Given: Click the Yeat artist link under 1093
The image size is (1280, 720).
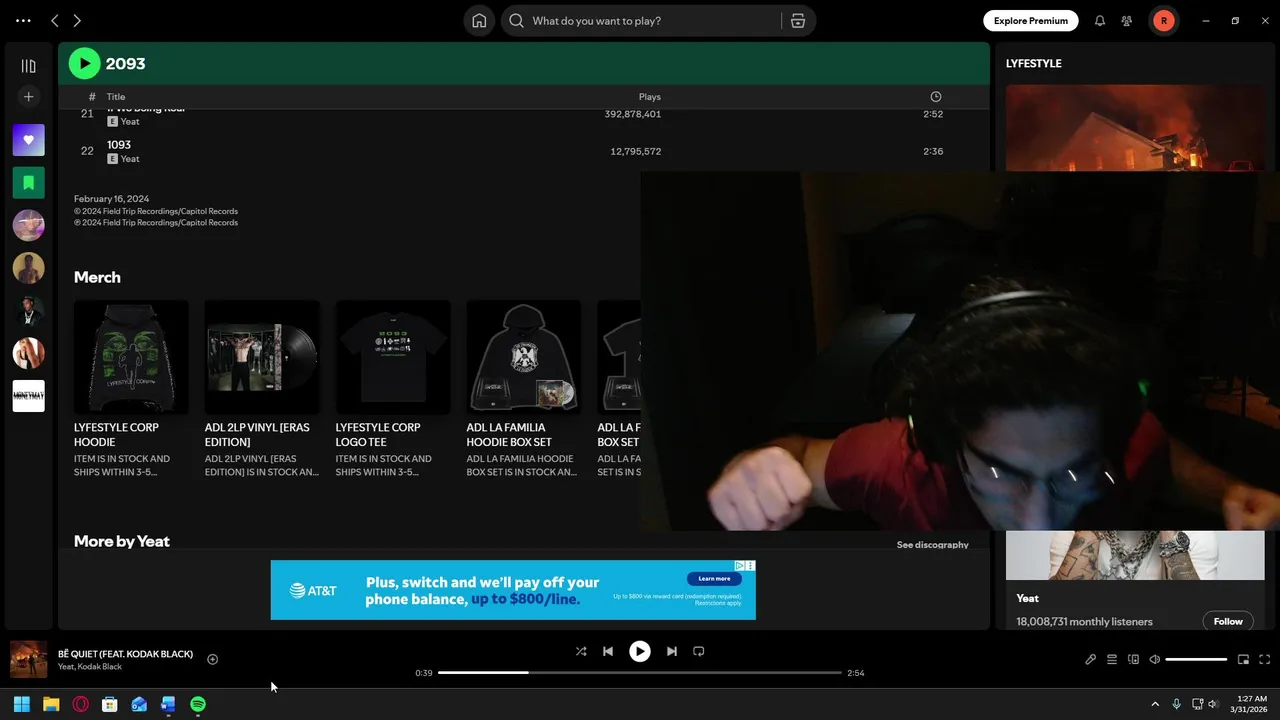Looking at the screenshot, I should click(x=130, y=159).
